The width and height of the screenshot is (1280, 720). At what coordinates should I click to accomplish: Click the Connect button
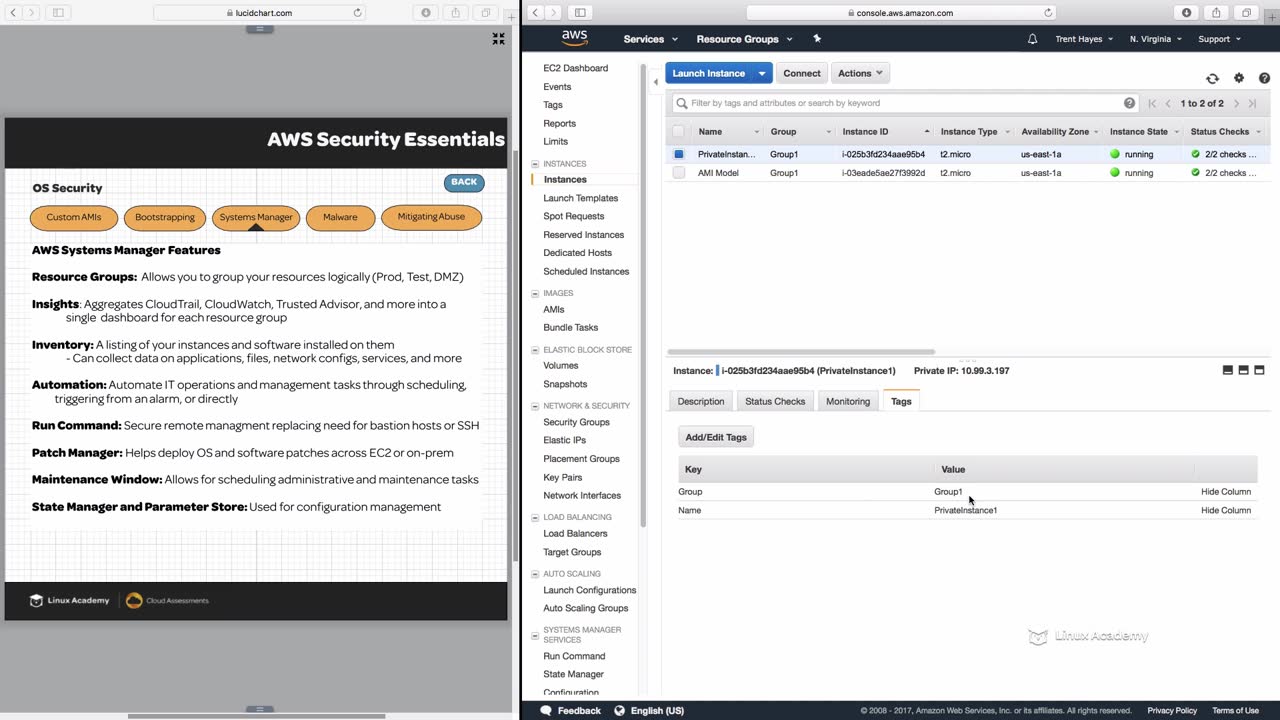coord(802,73)
